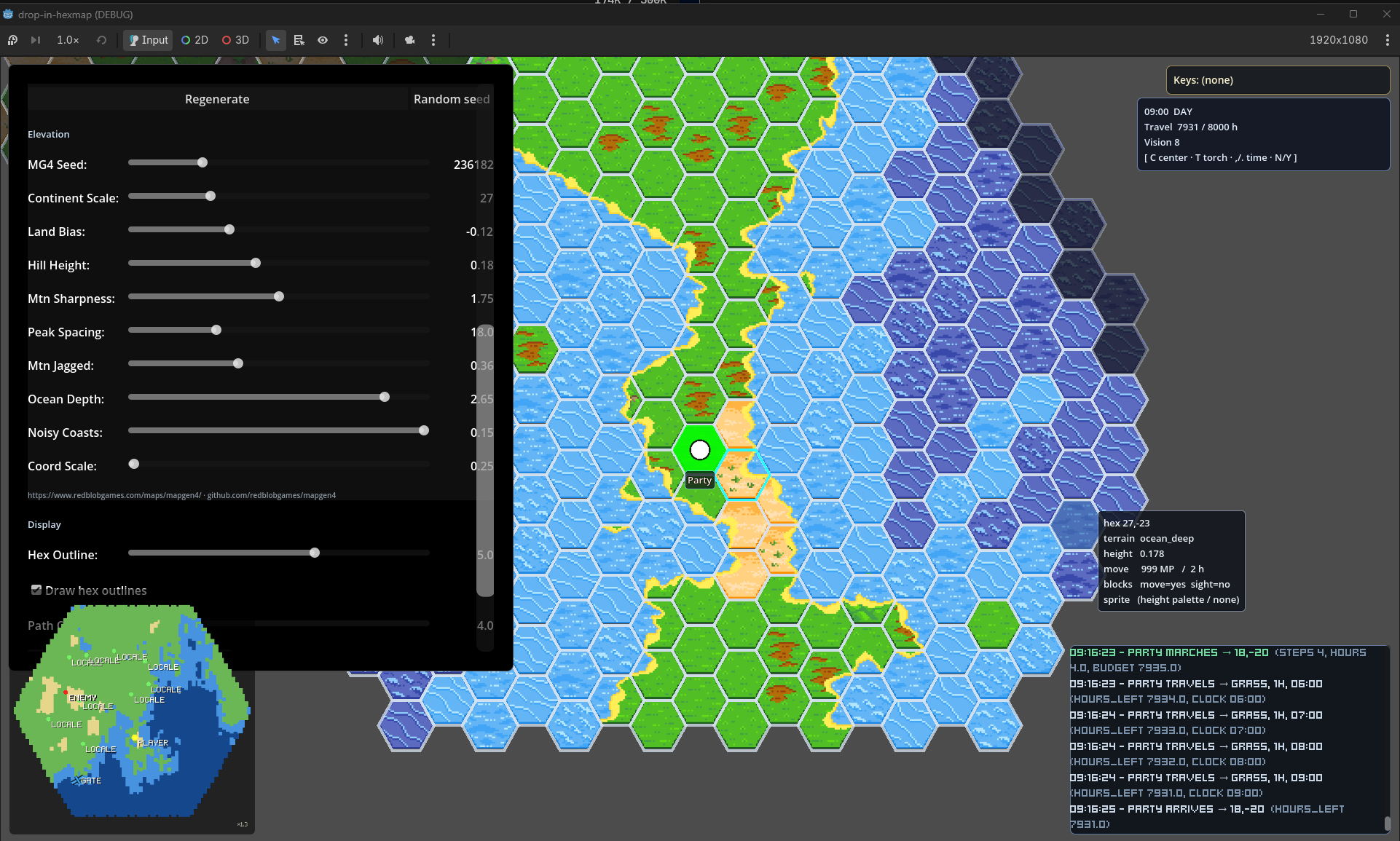
Task: Adjust the Land Bias slider
Action: [x=278, y=229]
